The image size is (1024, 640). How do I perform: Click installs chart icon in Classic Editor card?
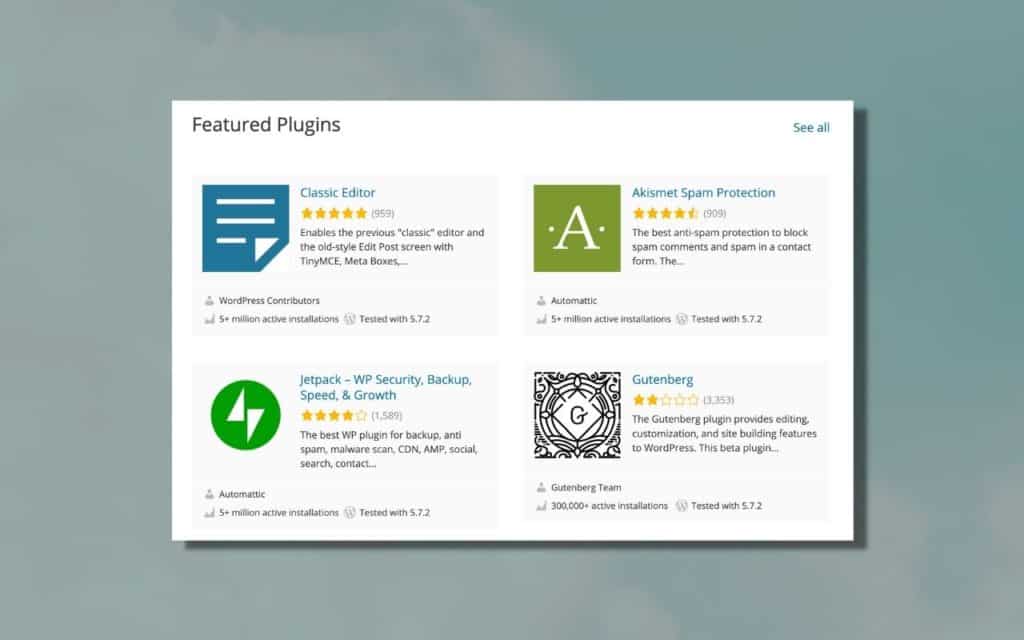pyautogui.click(x=209, y=319)
